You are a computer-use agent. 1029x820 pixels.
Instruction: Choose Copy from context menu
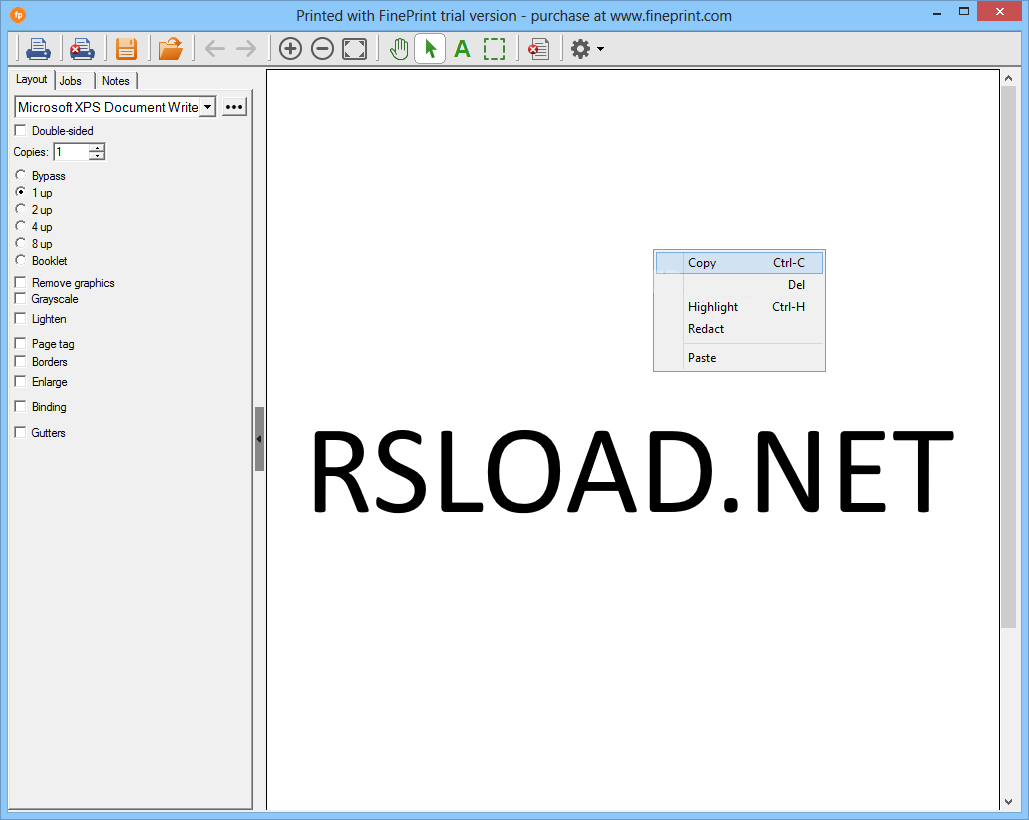pyautogui.click(x=739, y=263)
